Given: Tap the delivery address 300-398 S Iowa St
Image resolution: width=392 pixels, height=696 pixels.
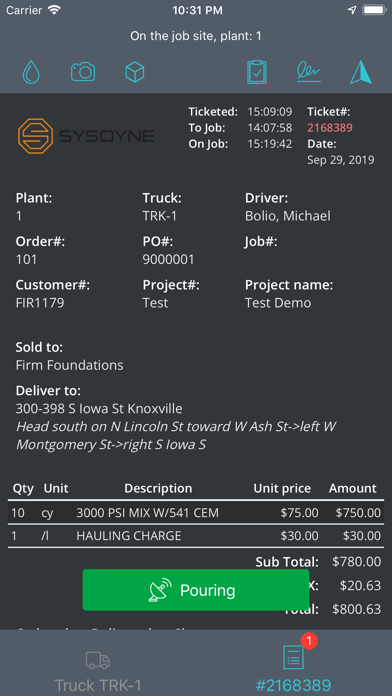Looking at the screenshot, I should (99, 408).
